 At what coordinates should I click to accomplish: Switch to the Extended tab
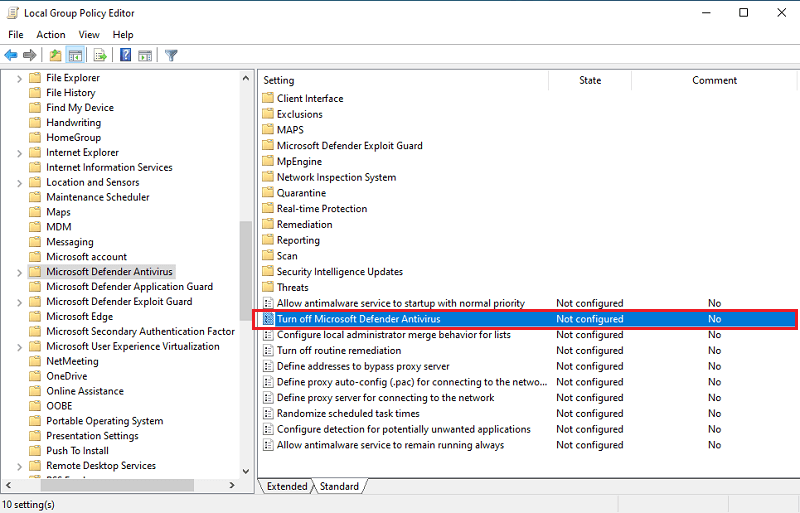287,486
